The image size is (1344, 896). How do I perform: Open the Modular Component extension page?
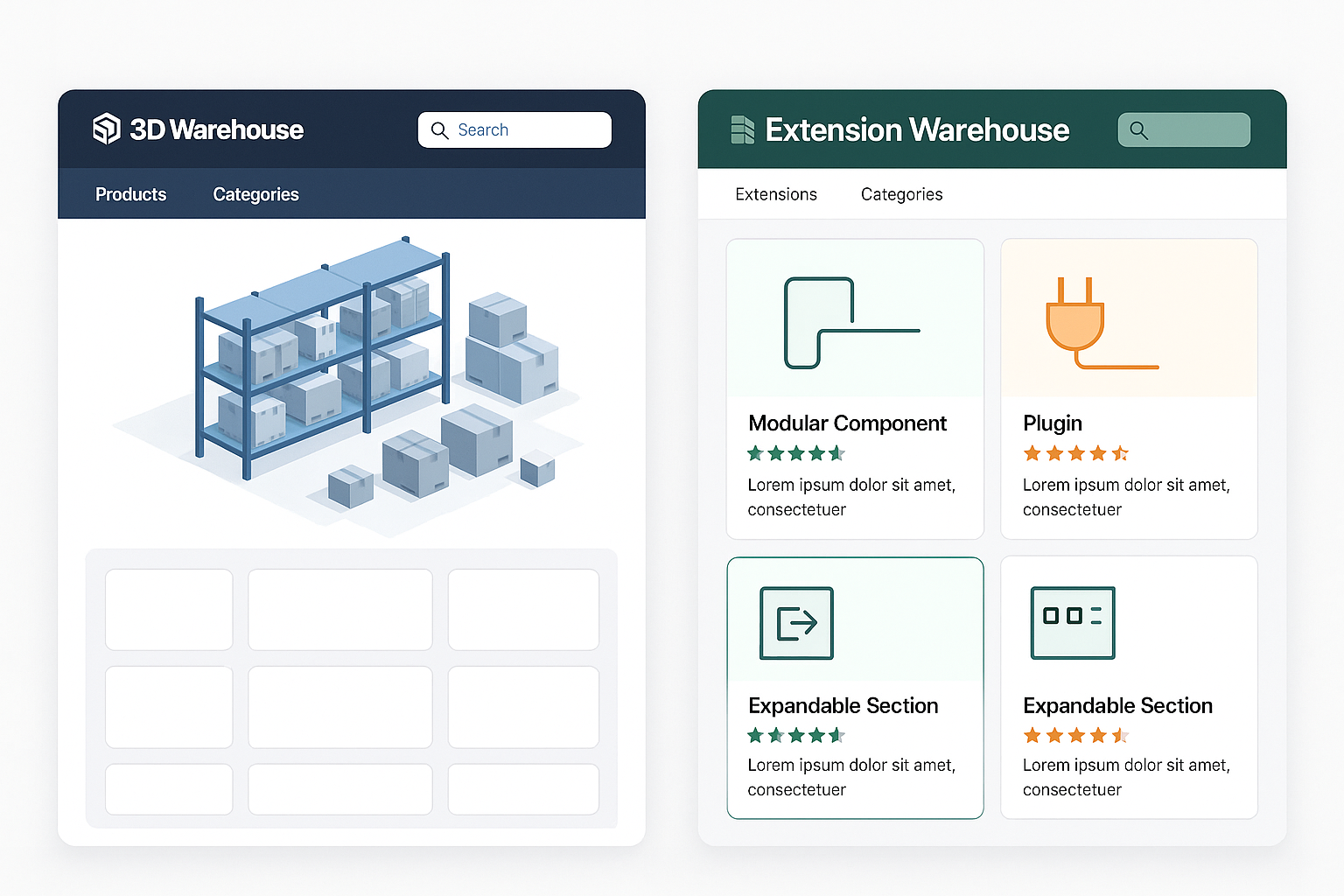click(x=846, y=423)
